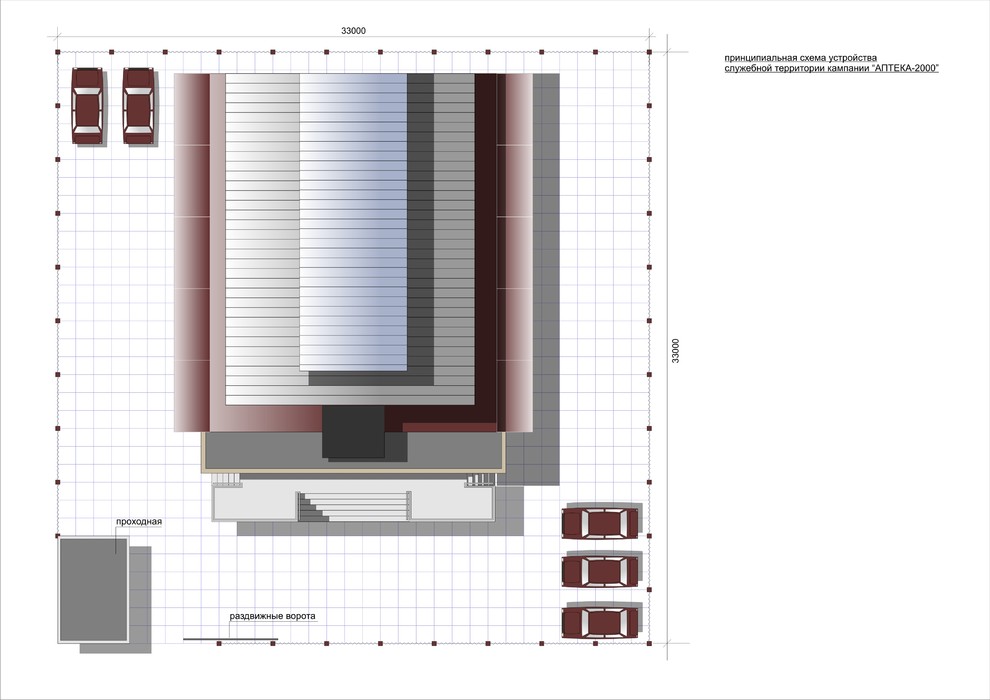This screenshot has width=990, height=700.
Task: Click the white striped left roof panel
Action: 263,239
